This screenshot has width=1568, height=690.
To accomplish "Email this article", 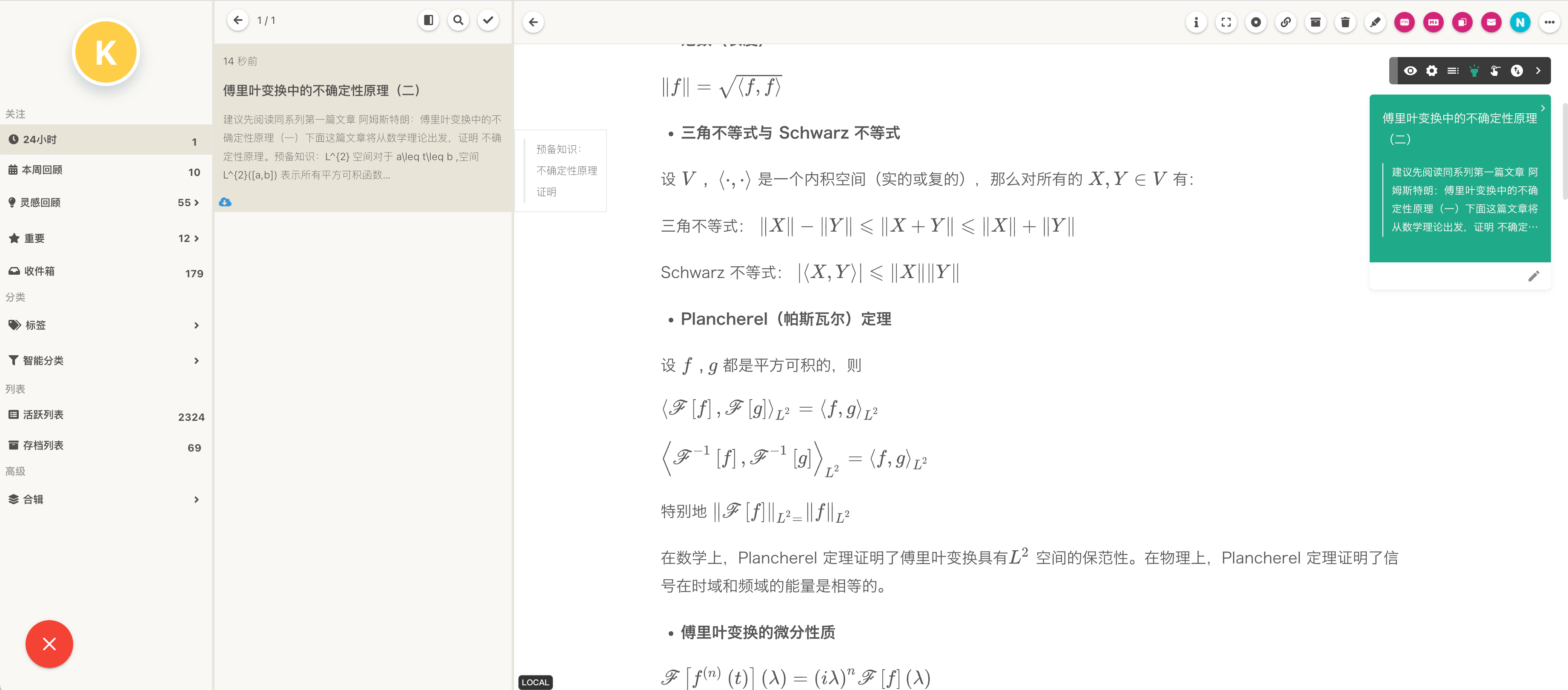I will pyautogui.click(x=1491, y=22).
